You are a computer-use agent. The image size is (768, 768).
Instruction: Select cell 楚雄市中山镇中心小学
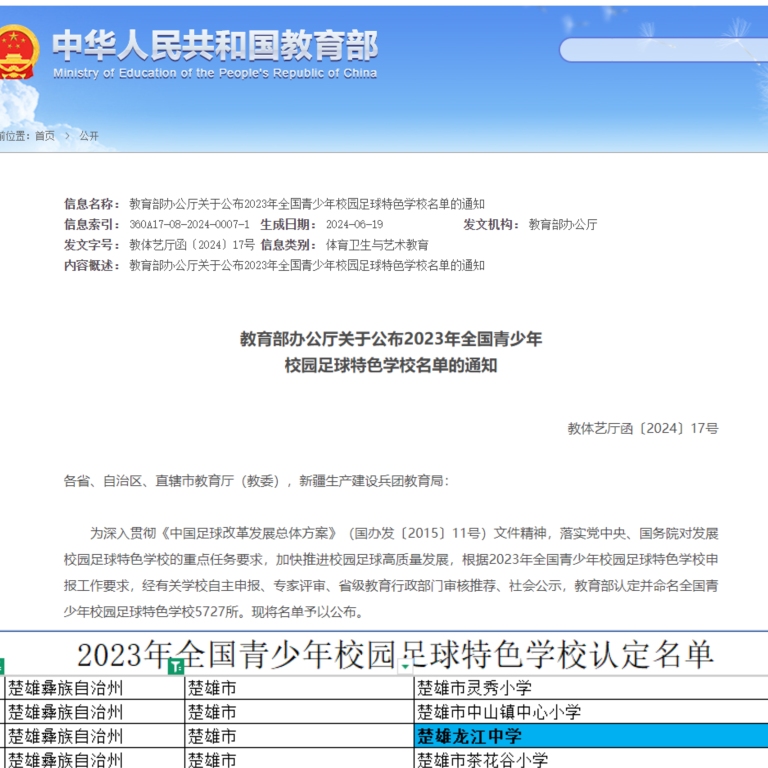591,712
